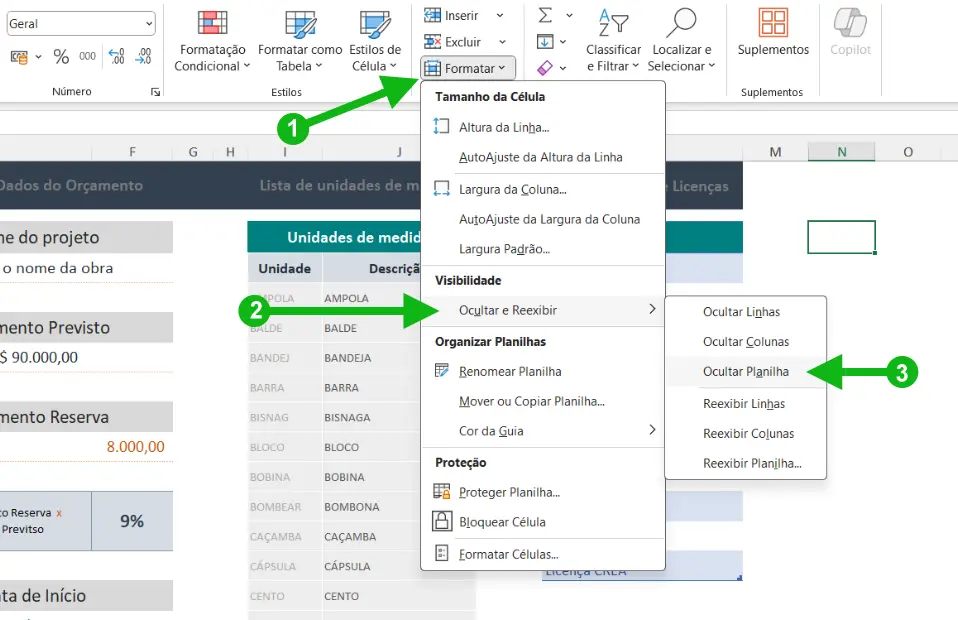Click the Preencher fill down icon
This screenshot has width=958, height=620.
coord(545,42)
